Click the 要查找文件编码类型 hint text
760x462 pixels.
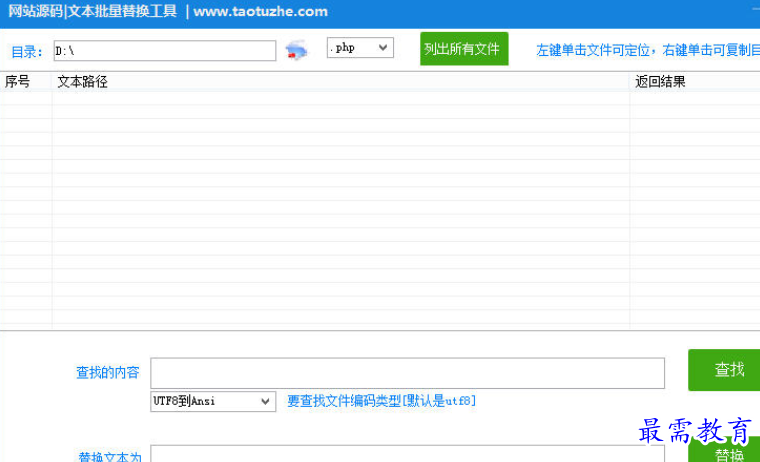tap(381, 401)
